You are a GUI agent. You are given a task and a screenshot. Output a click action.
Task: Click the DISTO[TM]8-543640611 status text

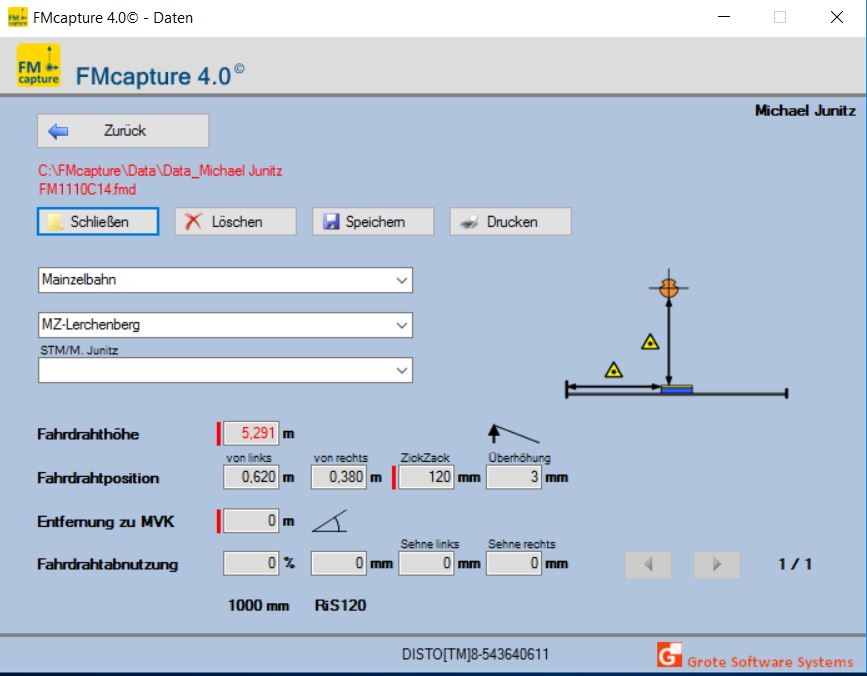click(475, 655)
